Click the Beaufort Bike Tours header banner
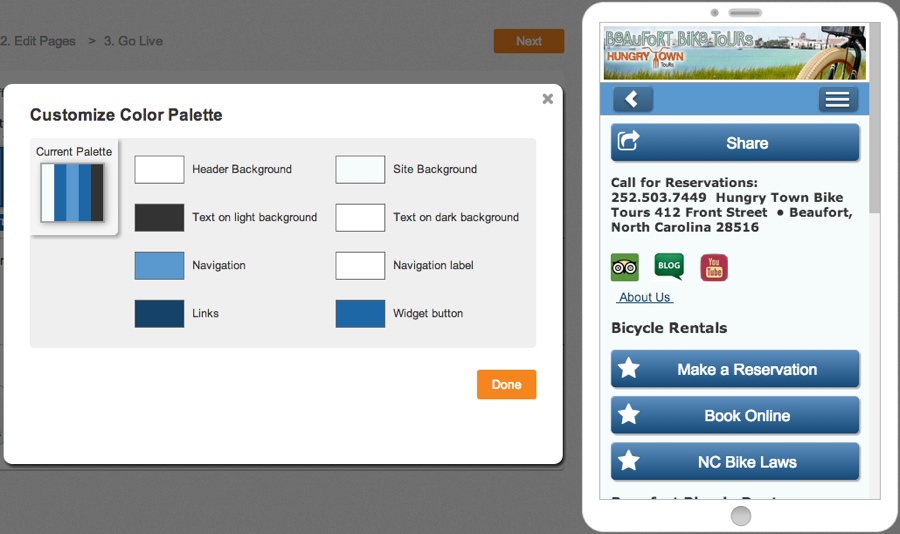Viewport: 900px width, 534px height. [x=735, y=53]
